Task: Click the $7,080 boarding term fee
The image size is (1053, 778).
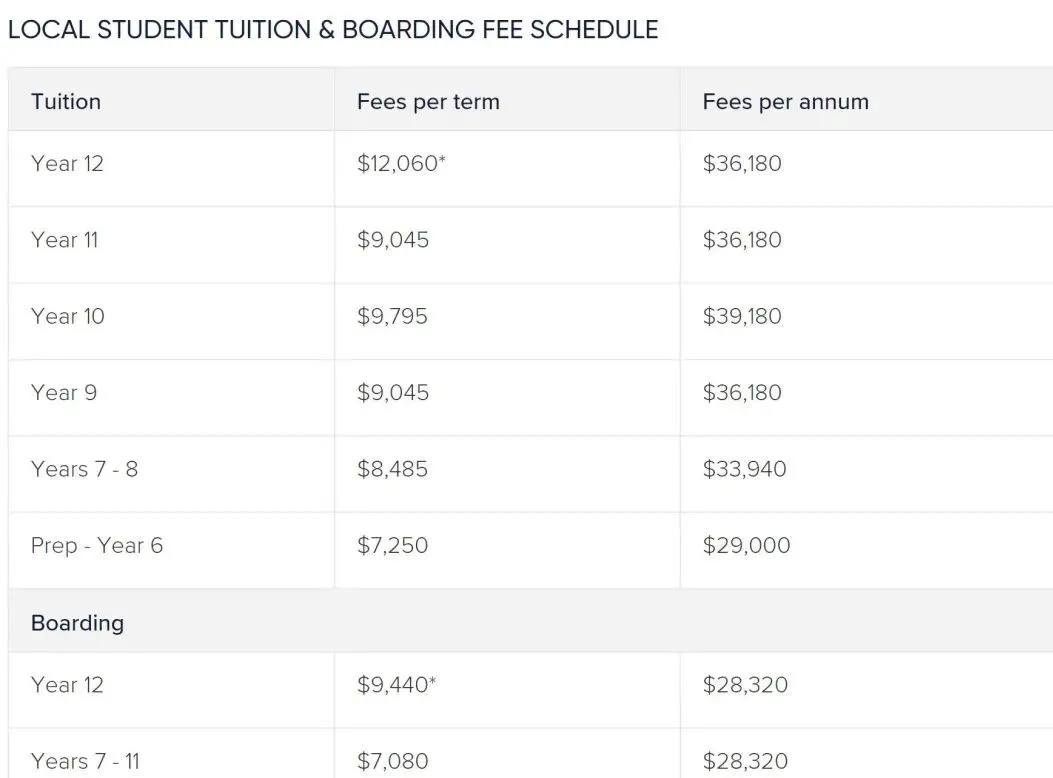Action: click(x=392, y=761)
